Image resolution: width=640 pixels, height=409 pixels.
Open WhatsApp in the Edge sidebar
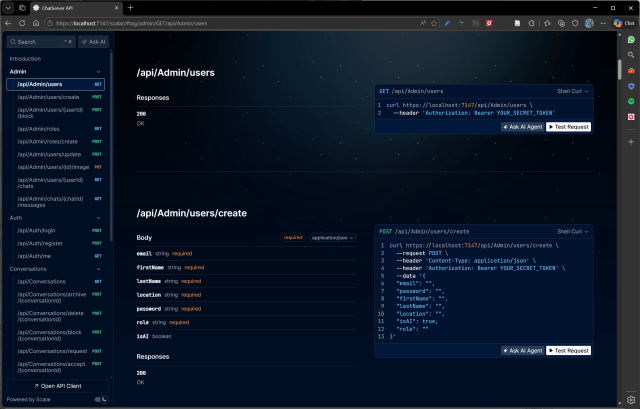(631, 40)
